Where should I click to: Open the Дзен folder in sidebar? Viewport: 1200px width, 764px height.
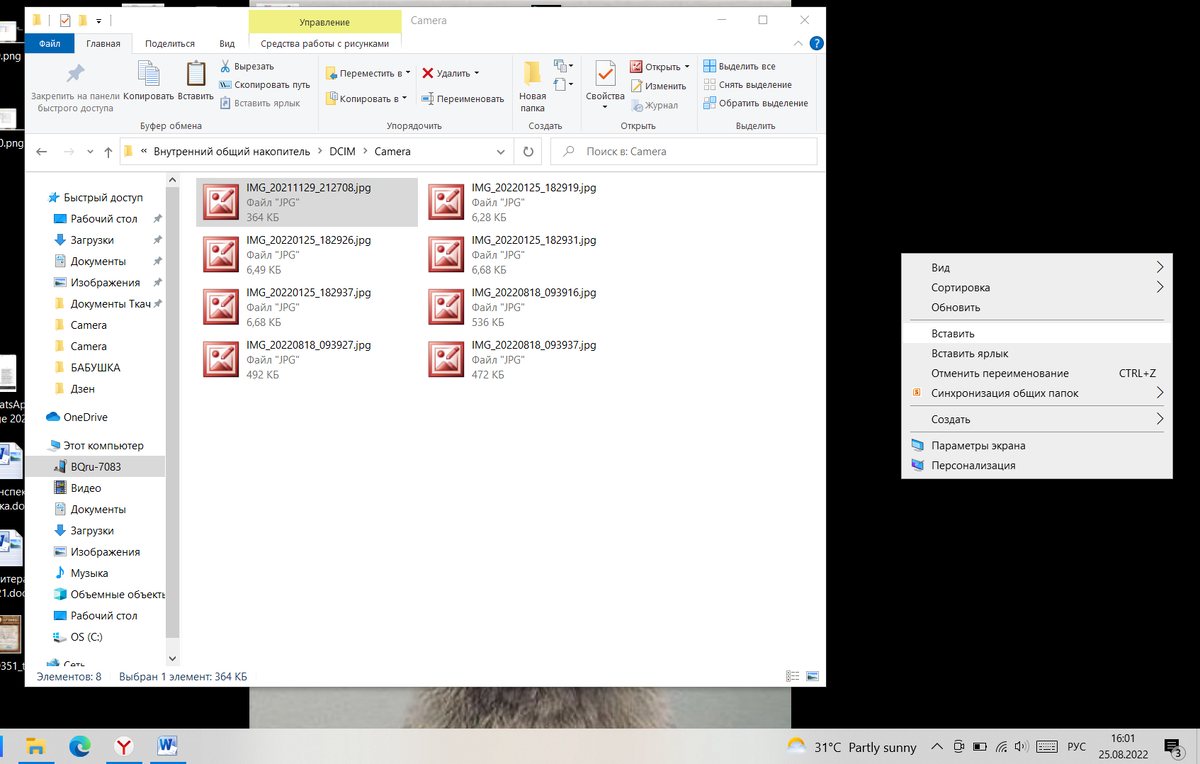[83, 389]
